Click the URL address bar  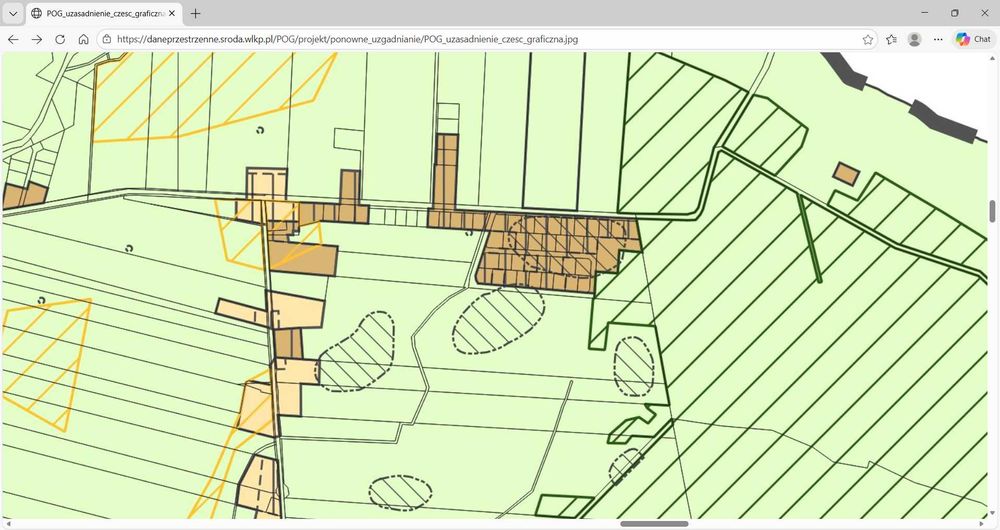tap(485, 39)
